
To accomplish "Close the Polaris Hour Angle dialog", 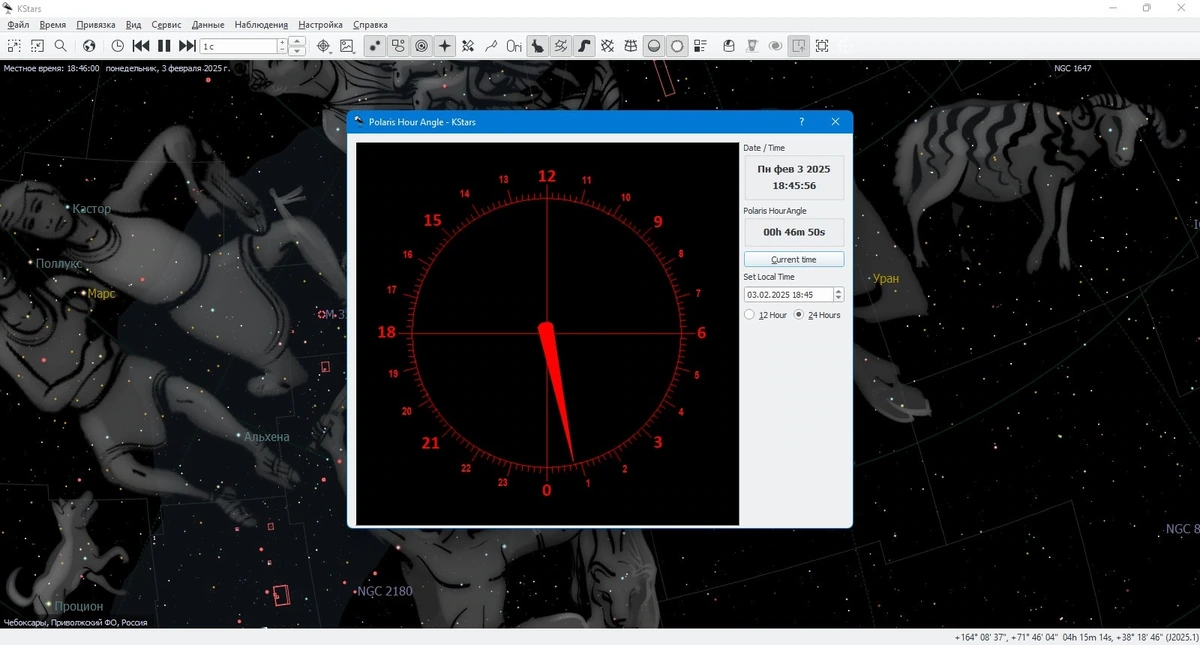I will click(836, 122).
